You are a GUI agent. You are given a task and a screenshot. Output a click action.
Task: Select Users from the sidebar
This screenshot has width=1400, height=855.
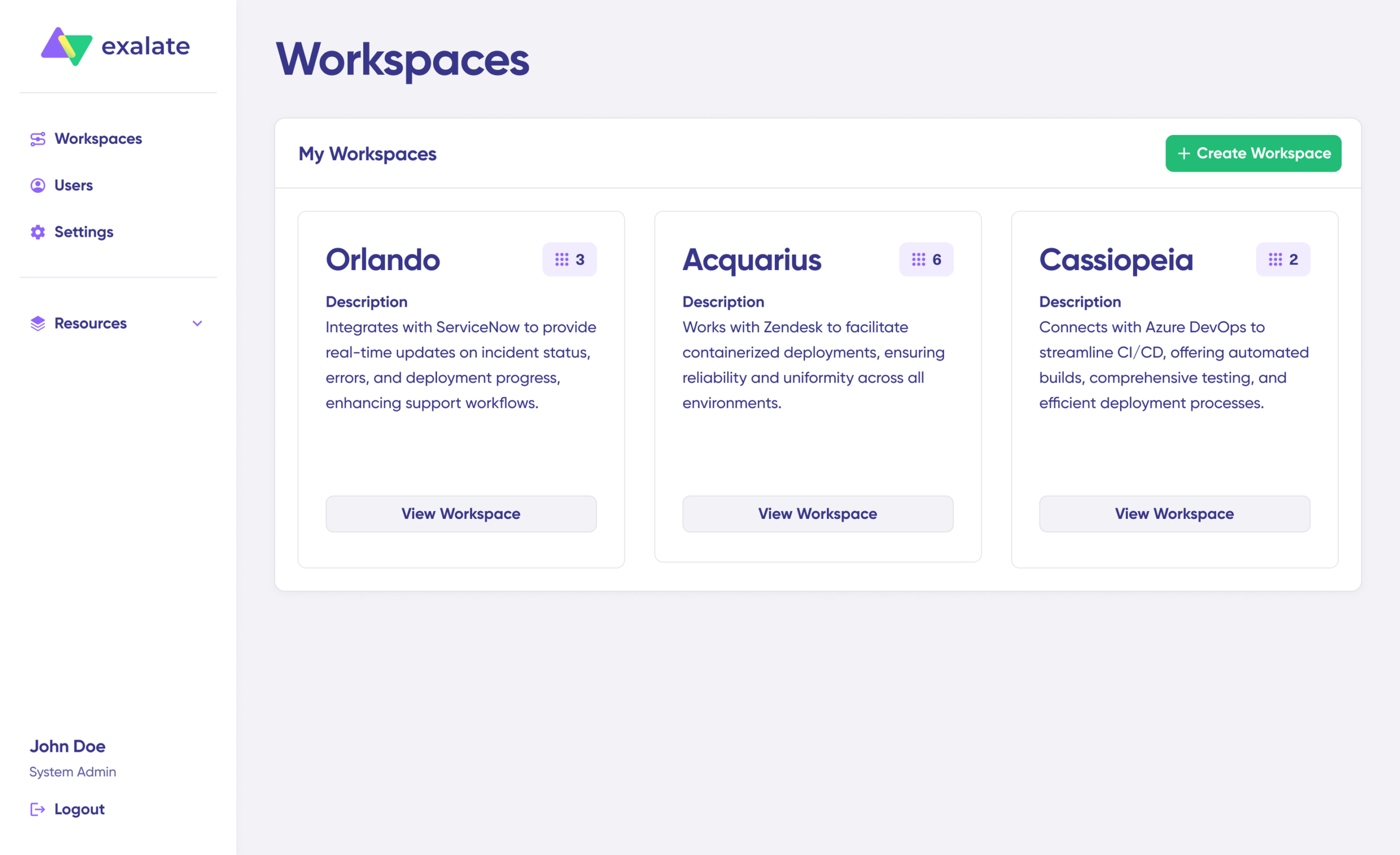73,185
